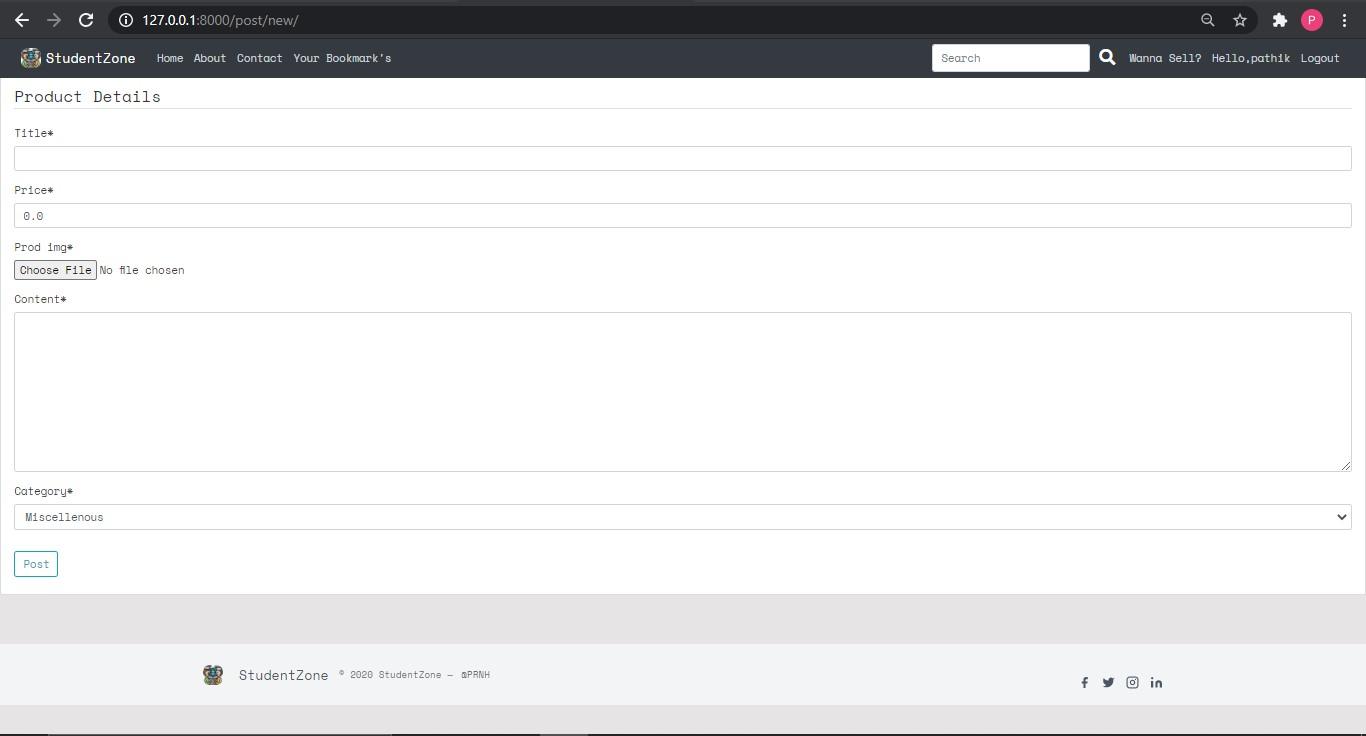Click the address bar URL
1366x736 pixels.
220,20
